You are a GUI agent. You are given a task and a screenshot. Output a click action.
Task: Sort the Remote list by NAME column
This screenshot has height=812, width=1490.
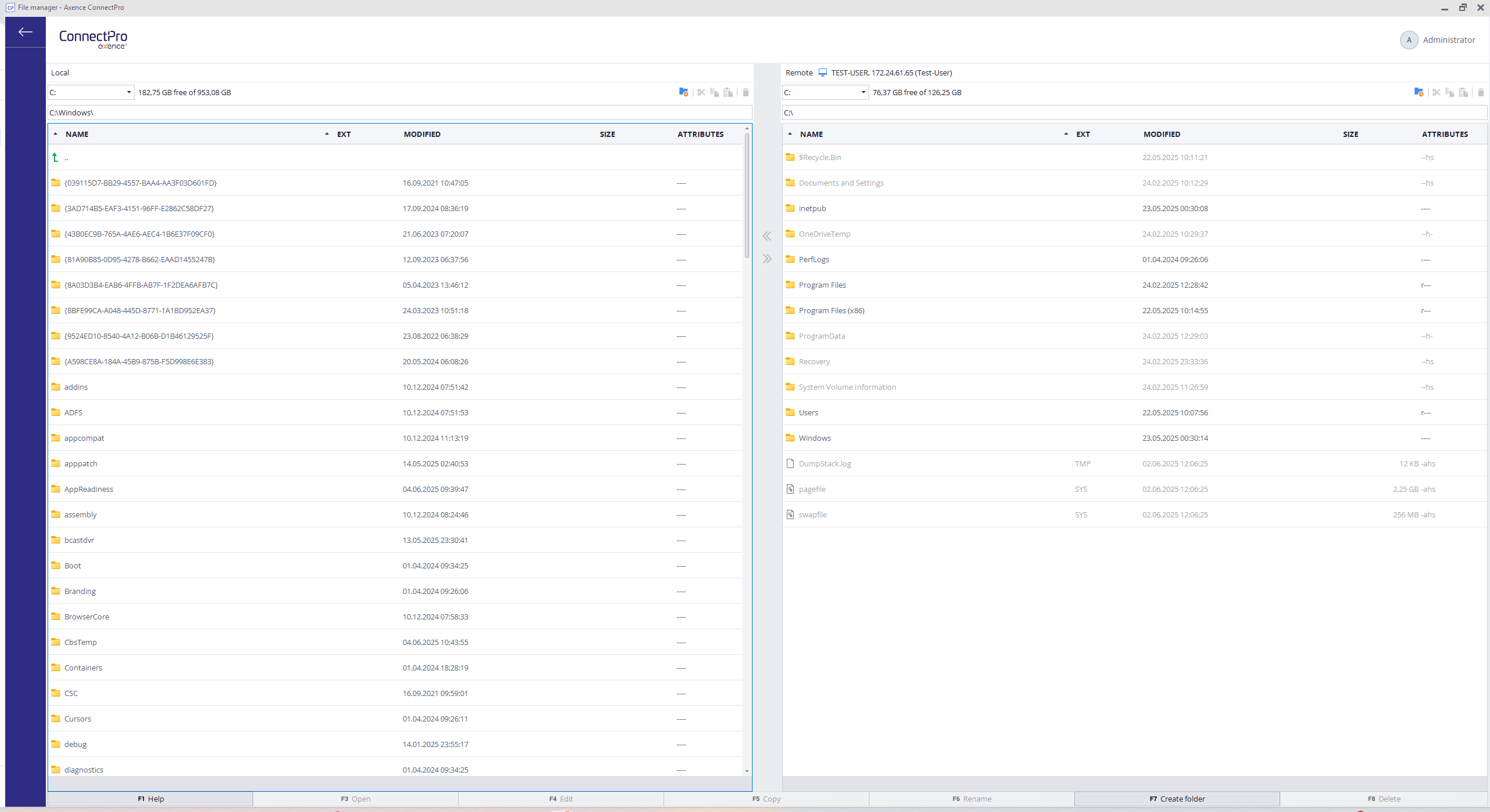tap(811, 134)
